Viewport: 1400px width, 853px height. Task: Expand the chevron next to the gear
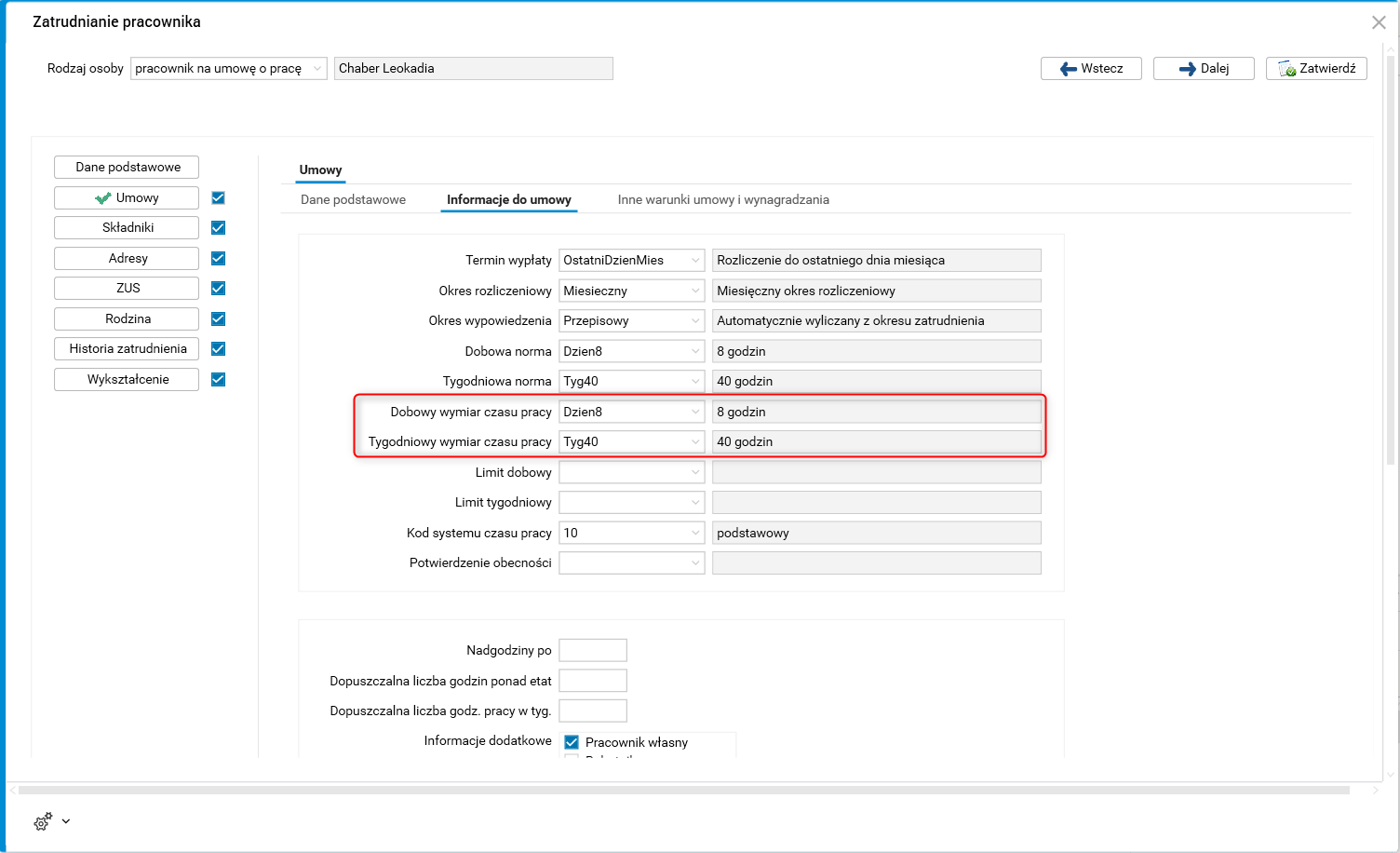click(66, 821)
